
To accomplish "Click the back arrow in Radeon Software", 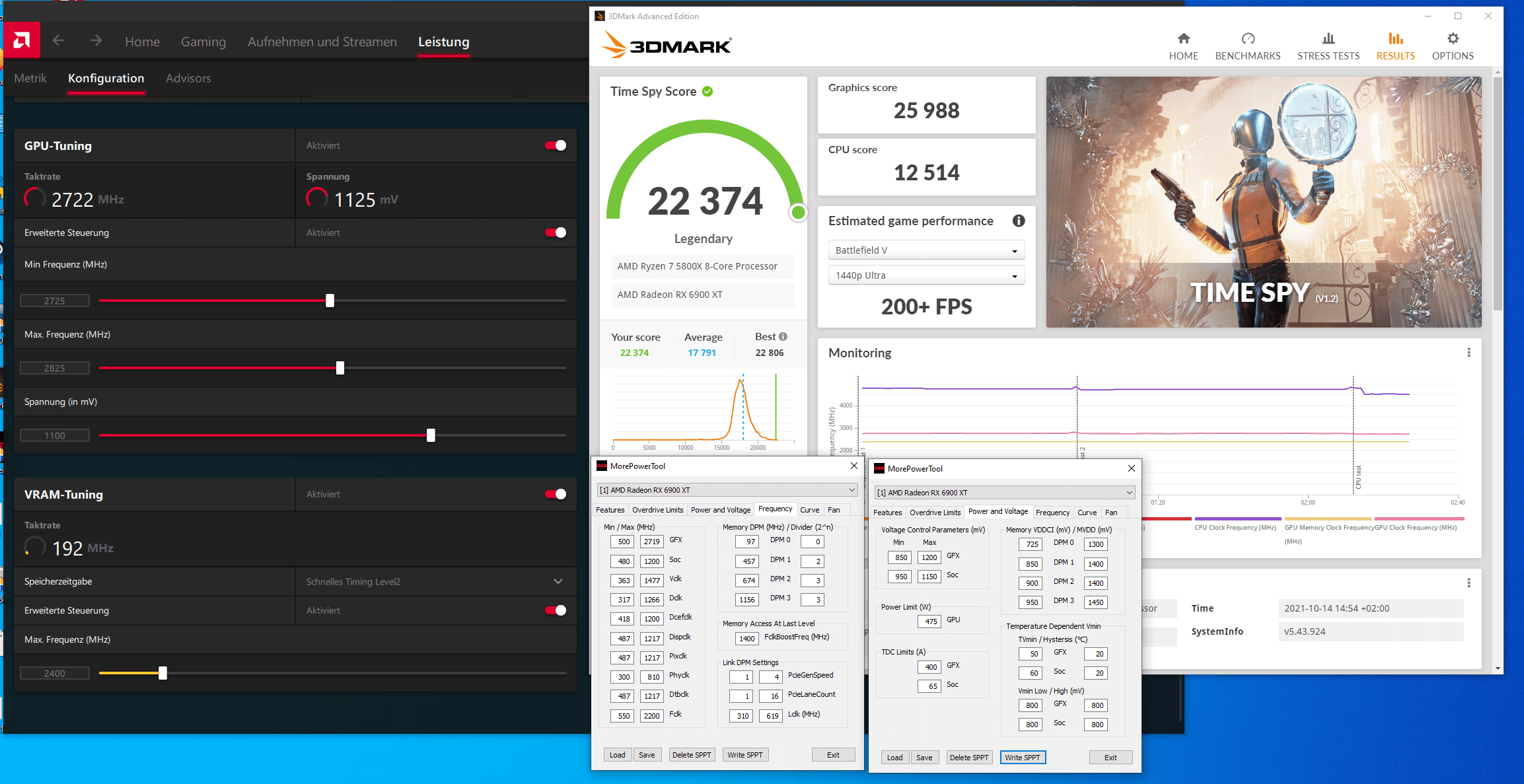I will (58, 41).
